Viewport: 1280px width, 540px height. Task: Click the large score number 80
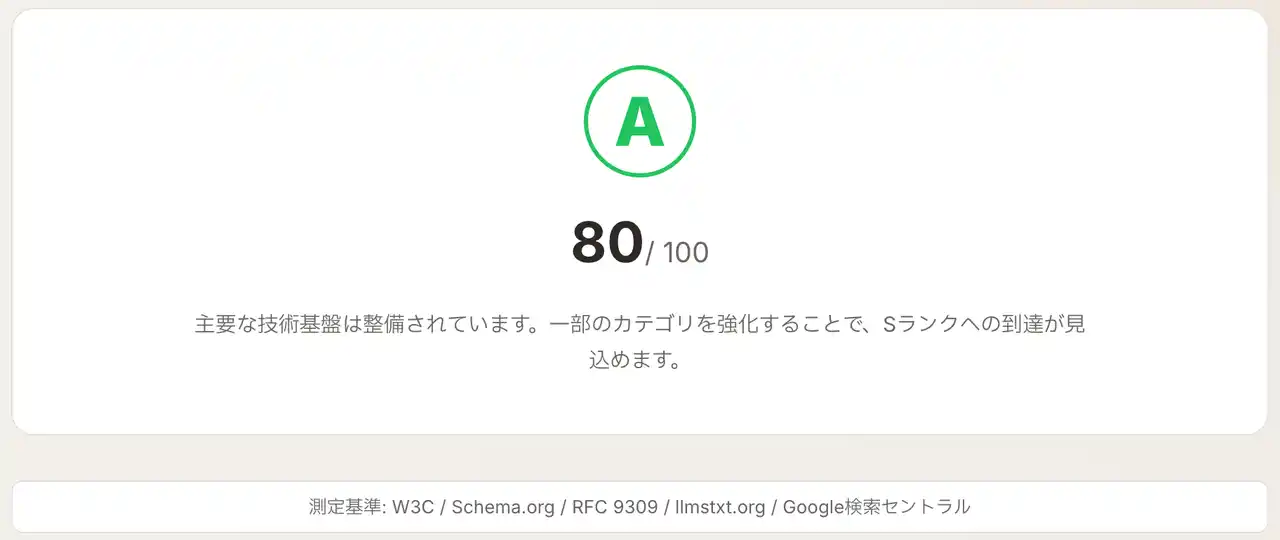tap(607, 242)
